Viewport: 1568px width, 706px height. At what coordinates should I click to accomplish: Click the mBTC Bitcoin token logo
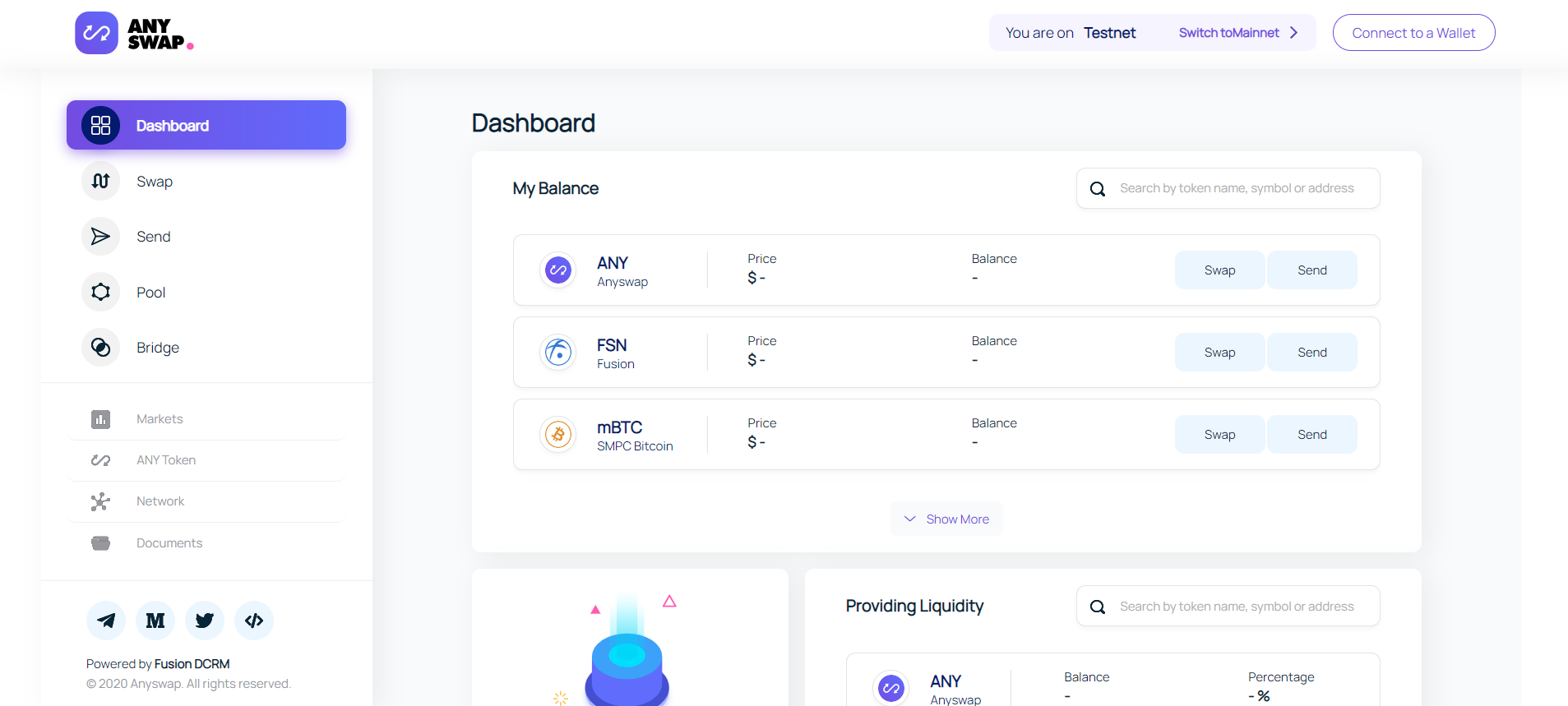(x=558, y=434)
